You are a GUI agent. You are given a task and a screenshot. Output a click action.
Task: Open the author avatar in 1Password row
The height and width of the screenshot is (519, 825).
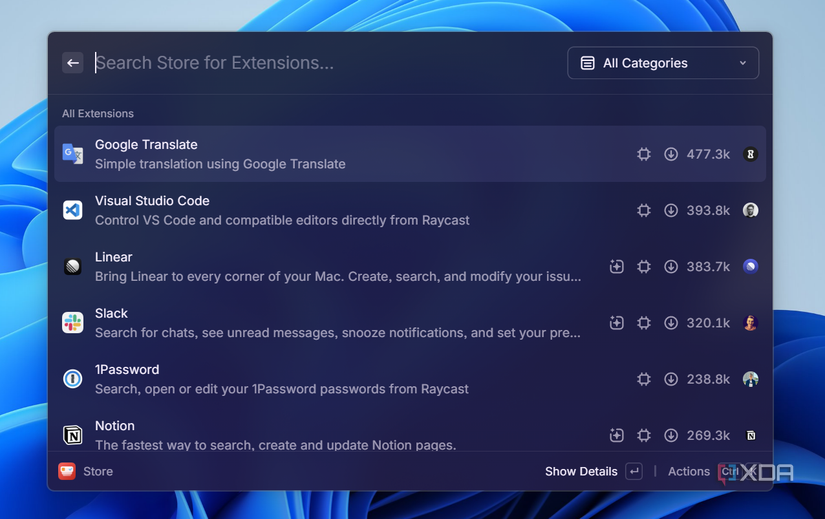[x=750, y=379]
